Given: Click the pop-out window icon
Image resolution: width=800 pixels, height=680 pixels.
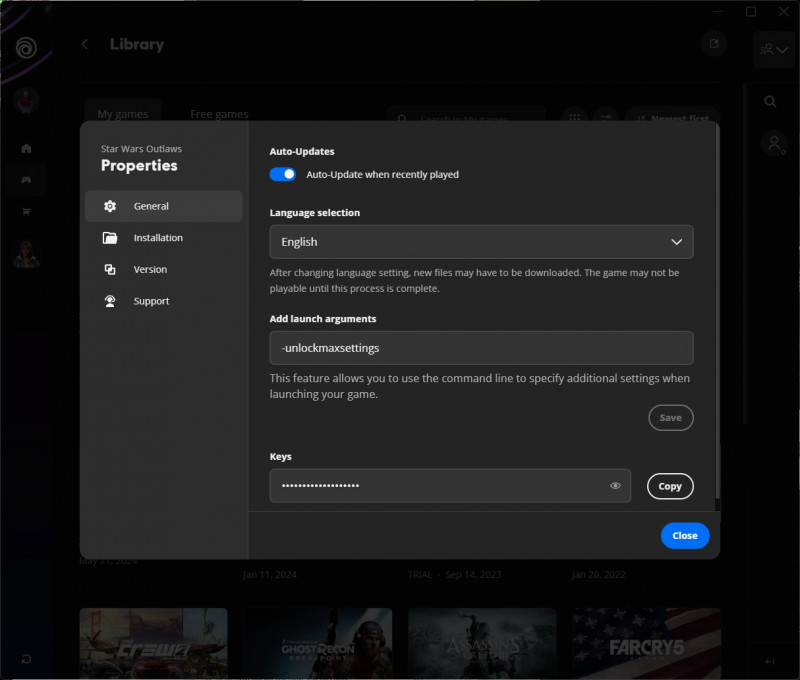Looking at the screenshot, I should coord(714,44).
